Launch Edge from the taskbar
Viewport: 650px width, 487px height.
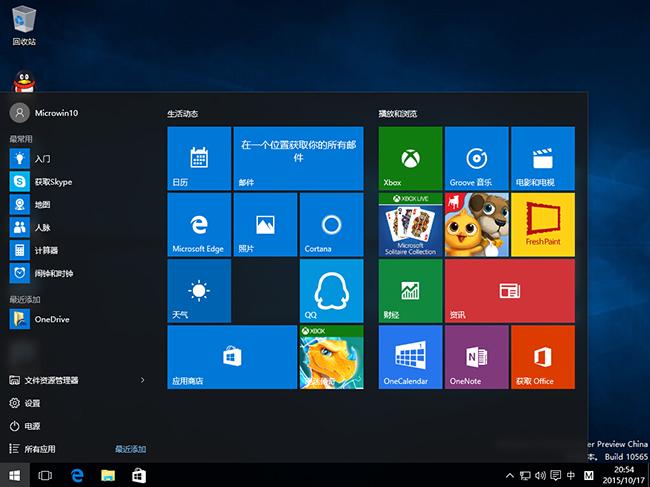(x=77, y=475)
